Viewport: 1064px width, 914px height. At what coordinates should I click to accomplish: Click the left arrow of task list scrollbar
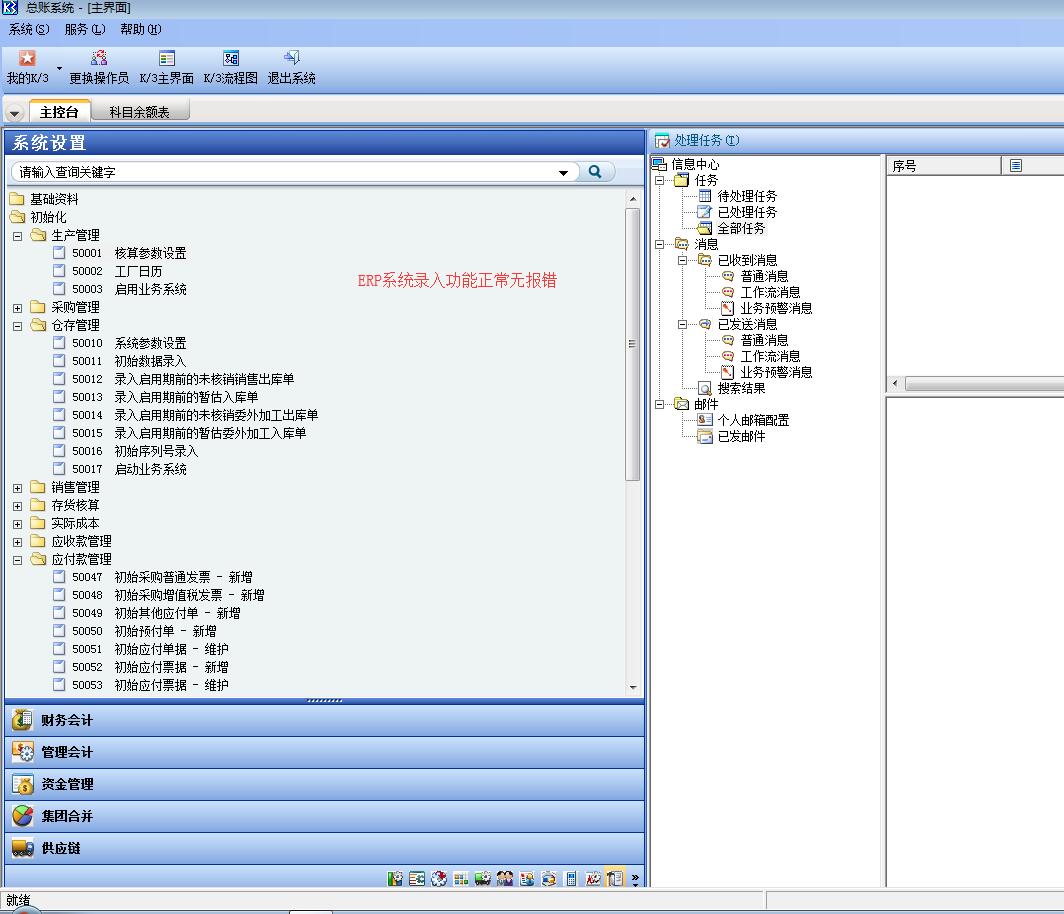click(895, 384)
